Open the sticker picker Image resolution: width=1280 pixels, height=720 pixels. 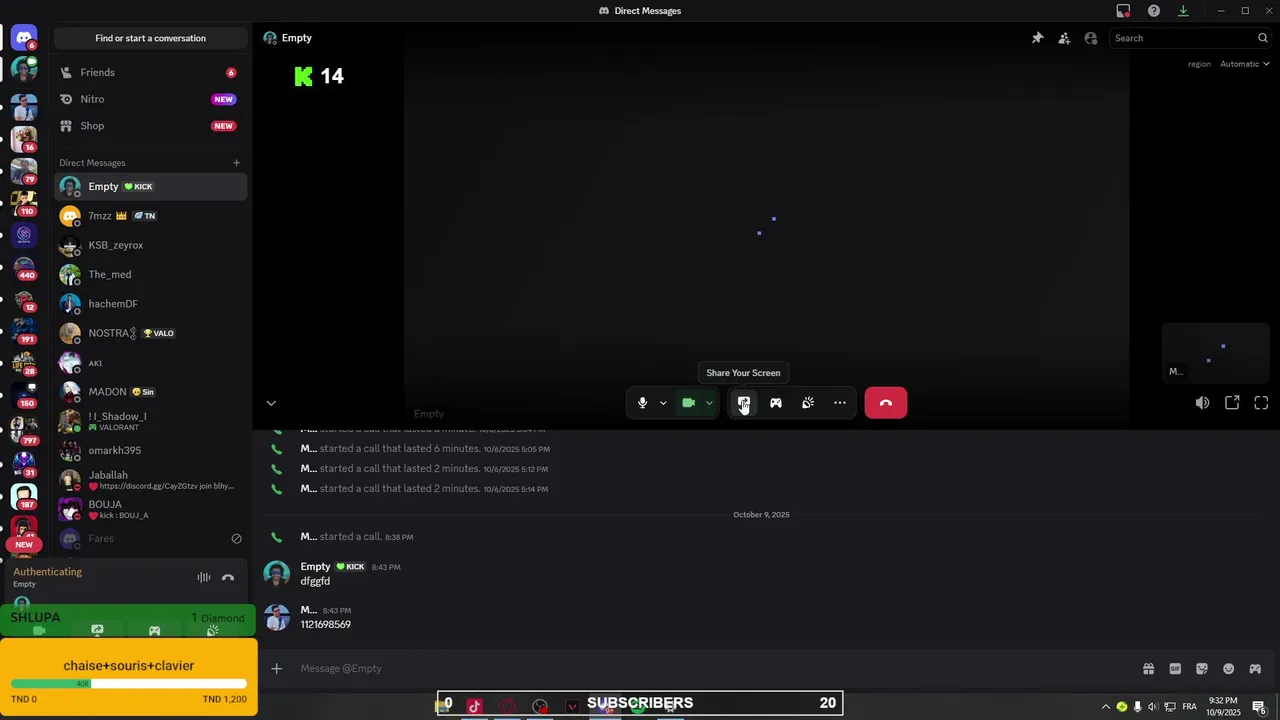[1202, 668]
